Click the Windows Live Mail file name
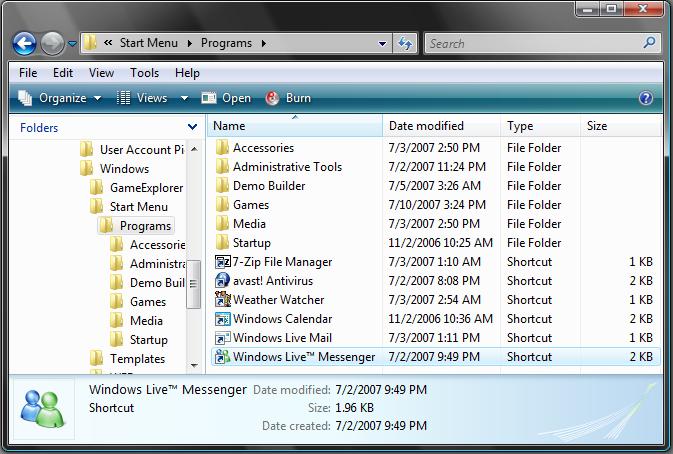Viewport: 673px width, 454px height. (282, 338)
